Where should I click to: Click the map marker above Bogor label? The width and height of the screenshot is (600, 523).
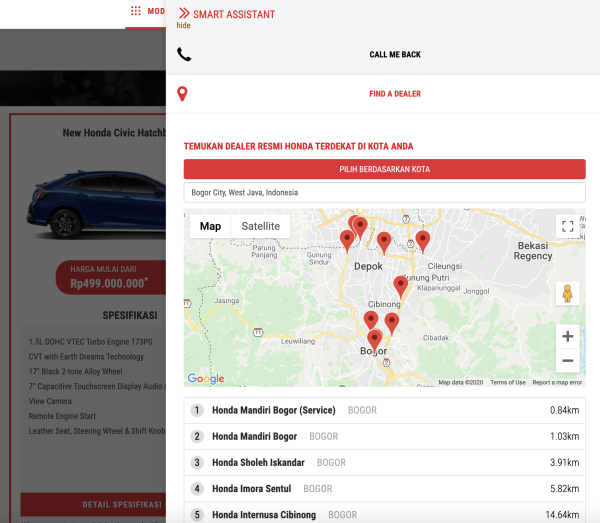[374, 341]
